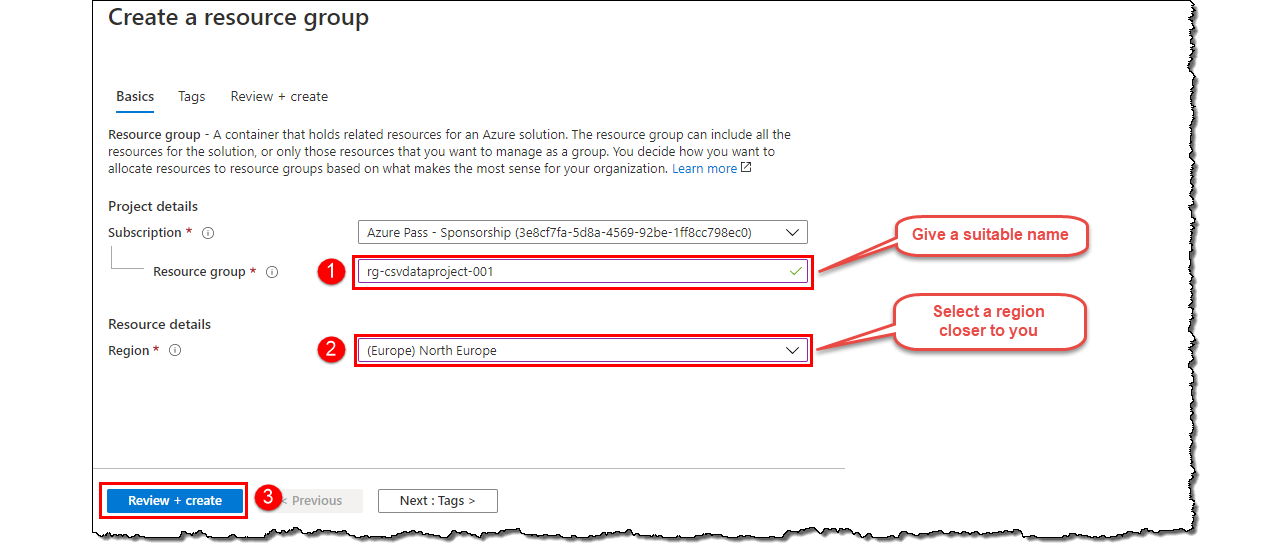This screenshot has height=544, width=1270.
Task: Switch to the Basics tab
Action: coord(135,97)
